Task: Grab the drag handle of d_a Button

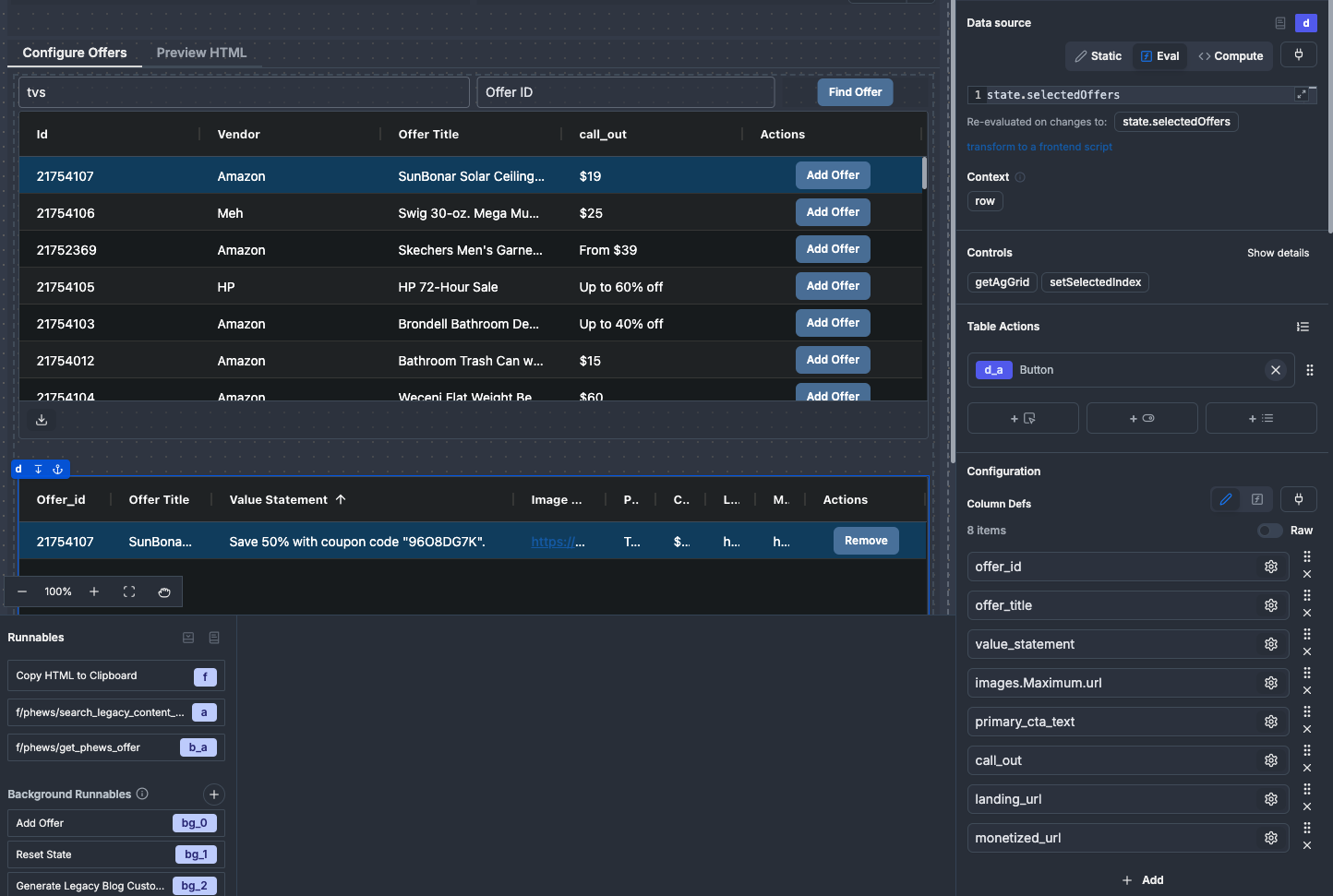Action: click(x=1310, y=370)
